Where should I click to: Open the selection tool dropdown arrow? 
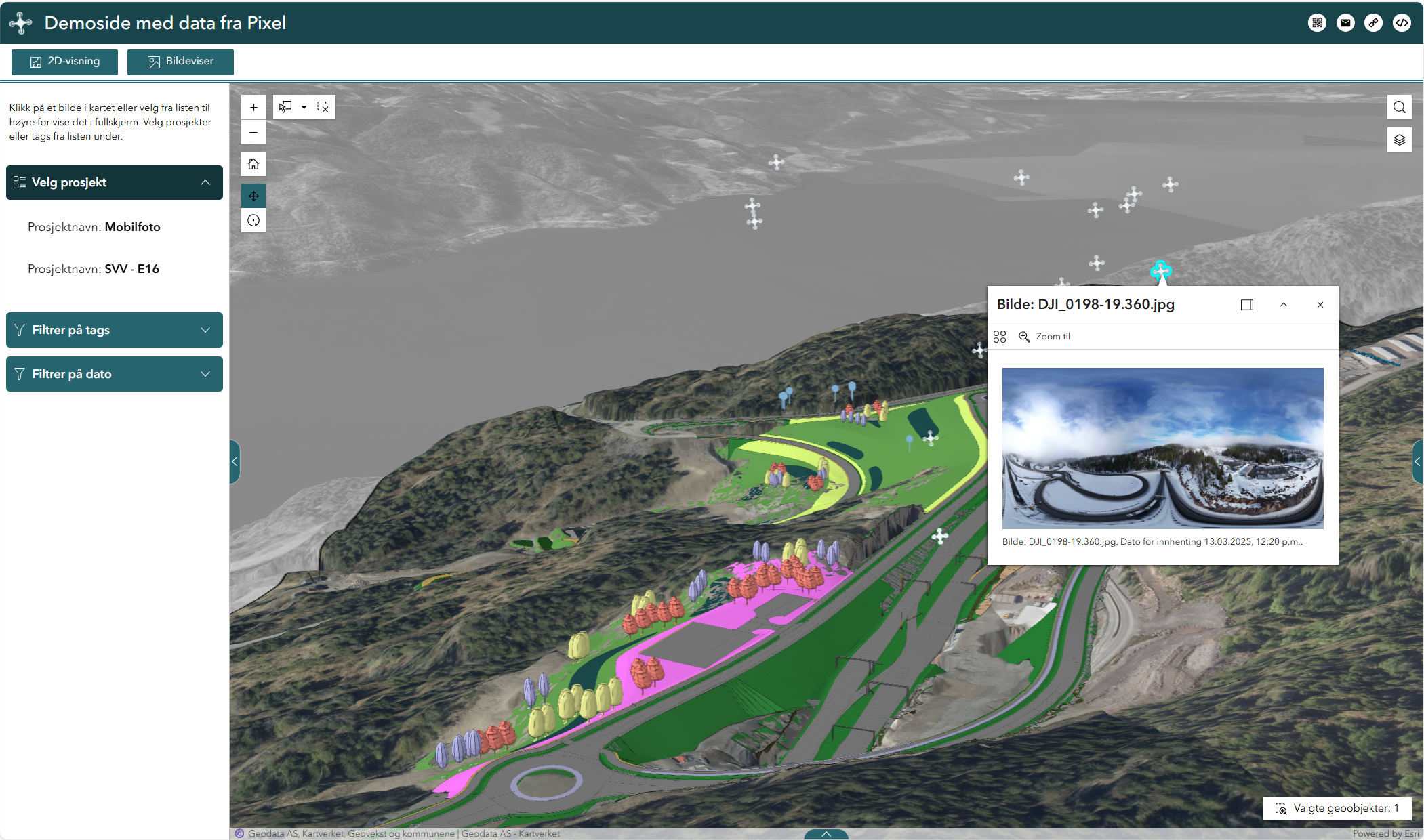point(304,107)
